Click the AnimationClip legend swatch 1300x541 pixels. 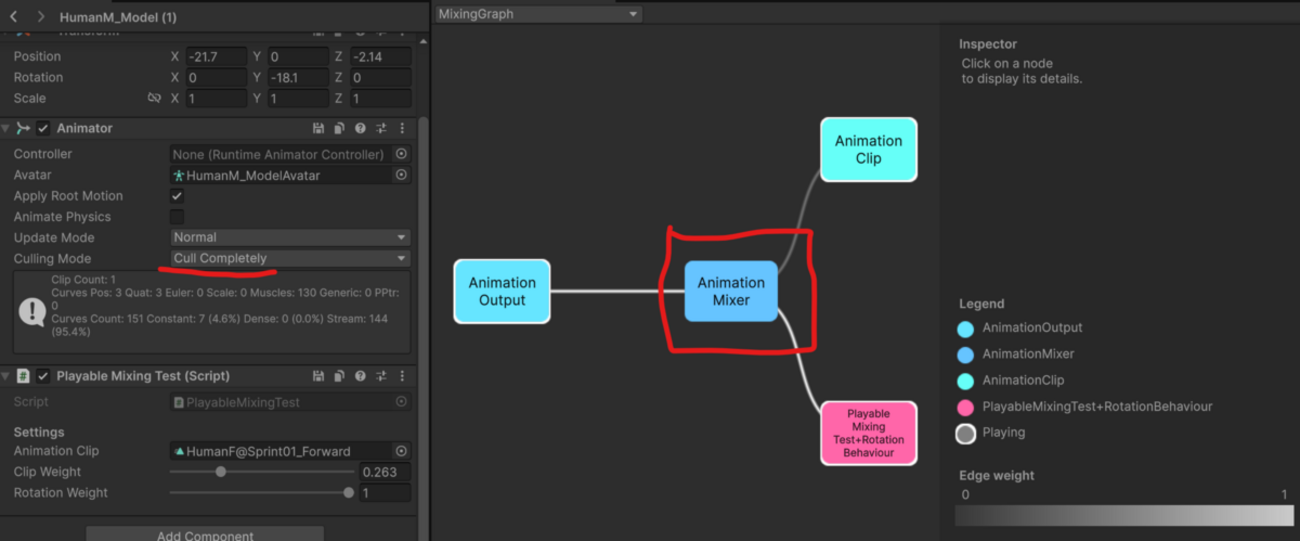tap(965, 380)
